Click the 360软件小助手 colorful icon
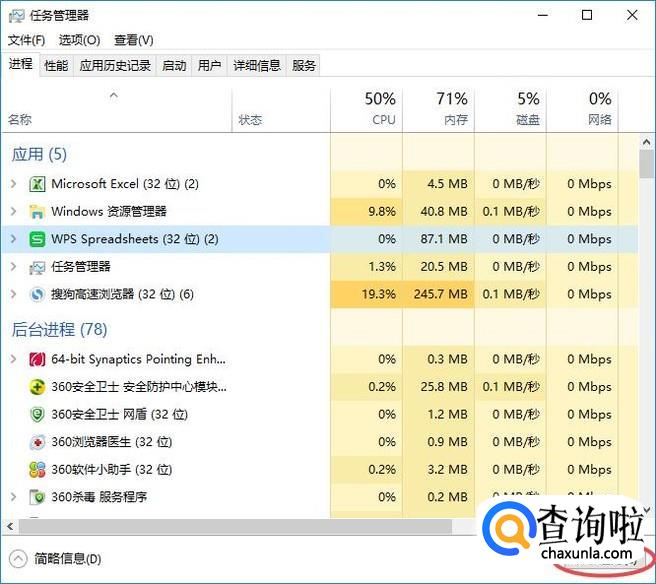The height and width of the screenshot is (584, 656). [x=37, y=470]
